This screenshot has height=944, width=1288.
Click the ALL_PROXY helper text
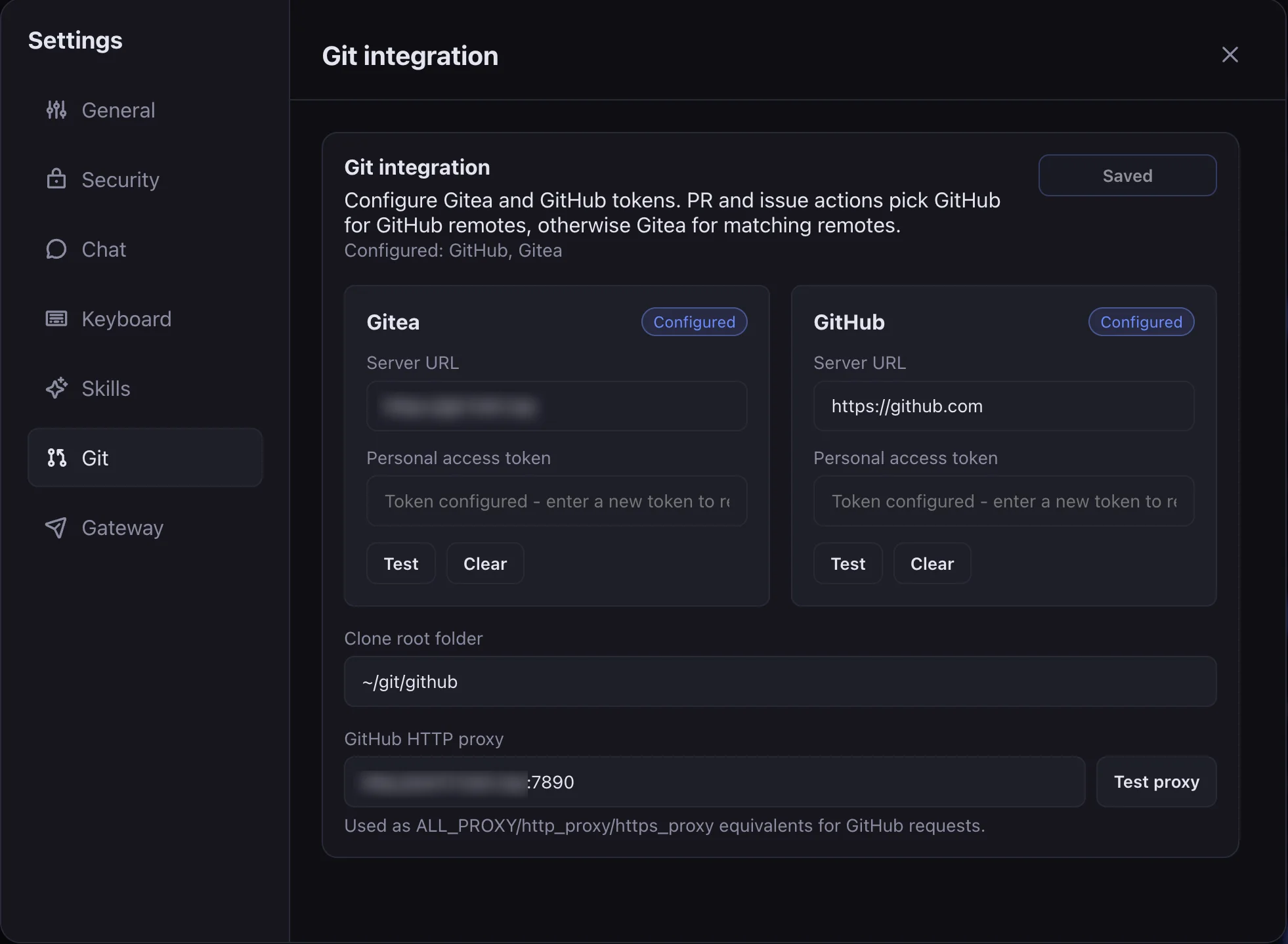[664, 826]
